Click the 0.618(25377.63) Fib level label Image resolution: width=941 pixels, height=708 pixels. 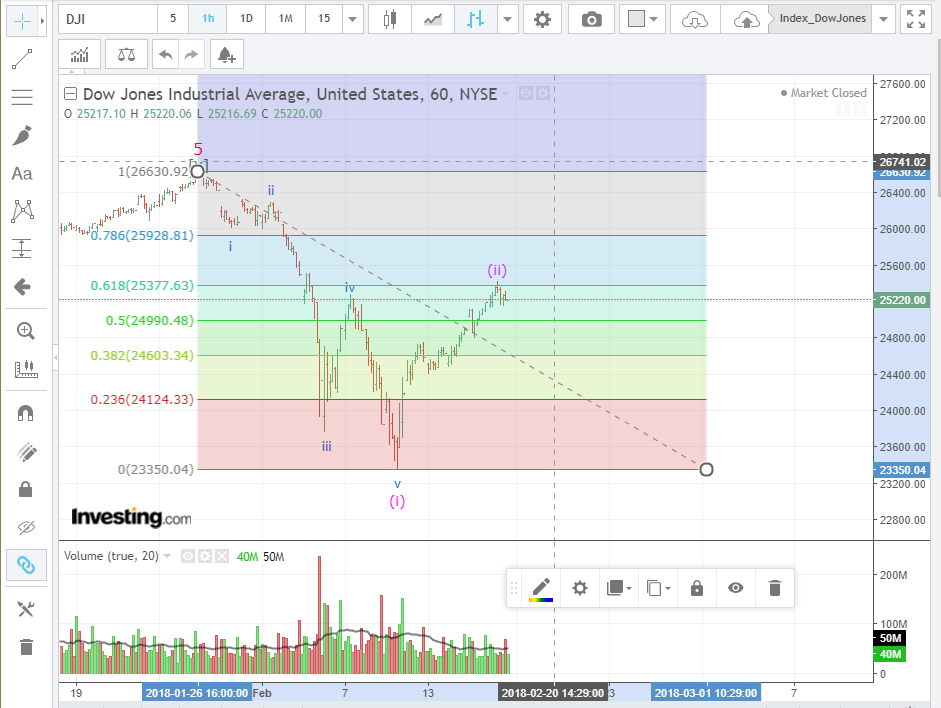tap(142, 286)
